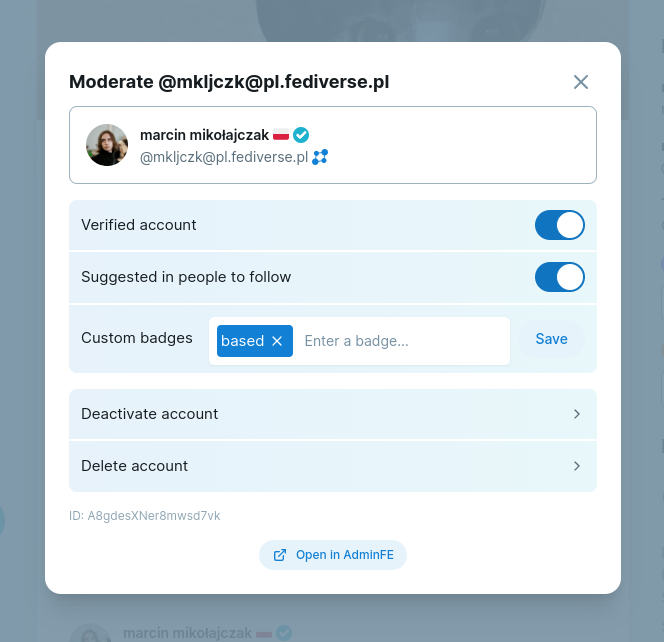The image size is (664, 642).
Task: Expand Delete account chevron
Action: 577,466
